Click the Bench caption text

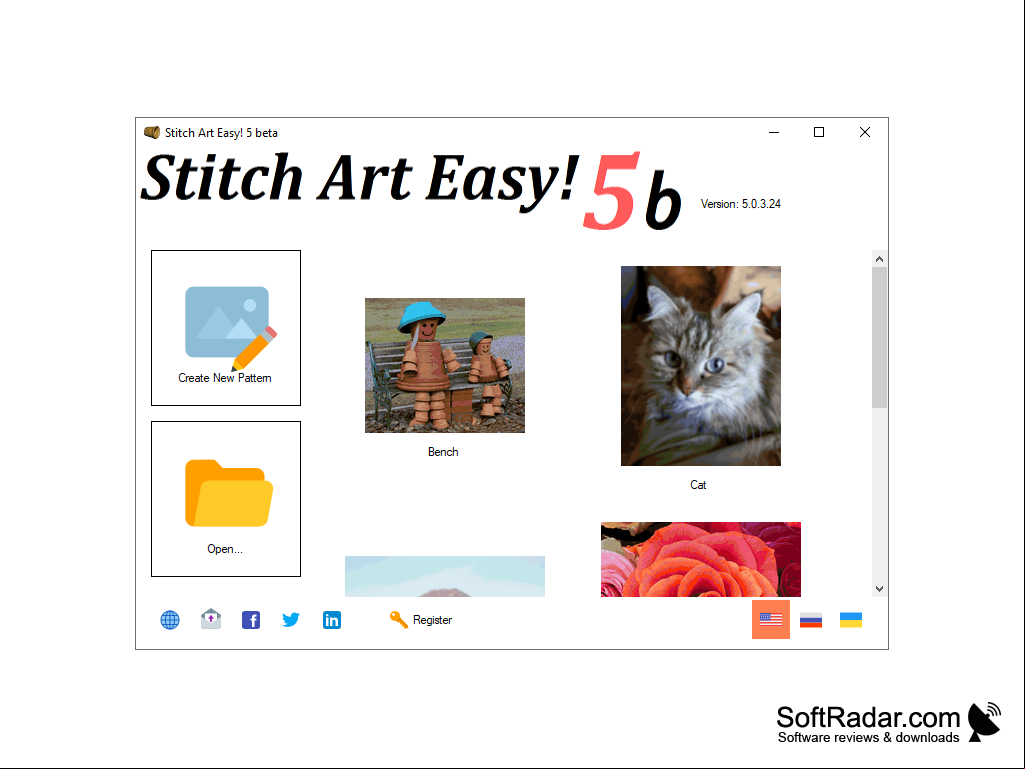click(443, 452)
